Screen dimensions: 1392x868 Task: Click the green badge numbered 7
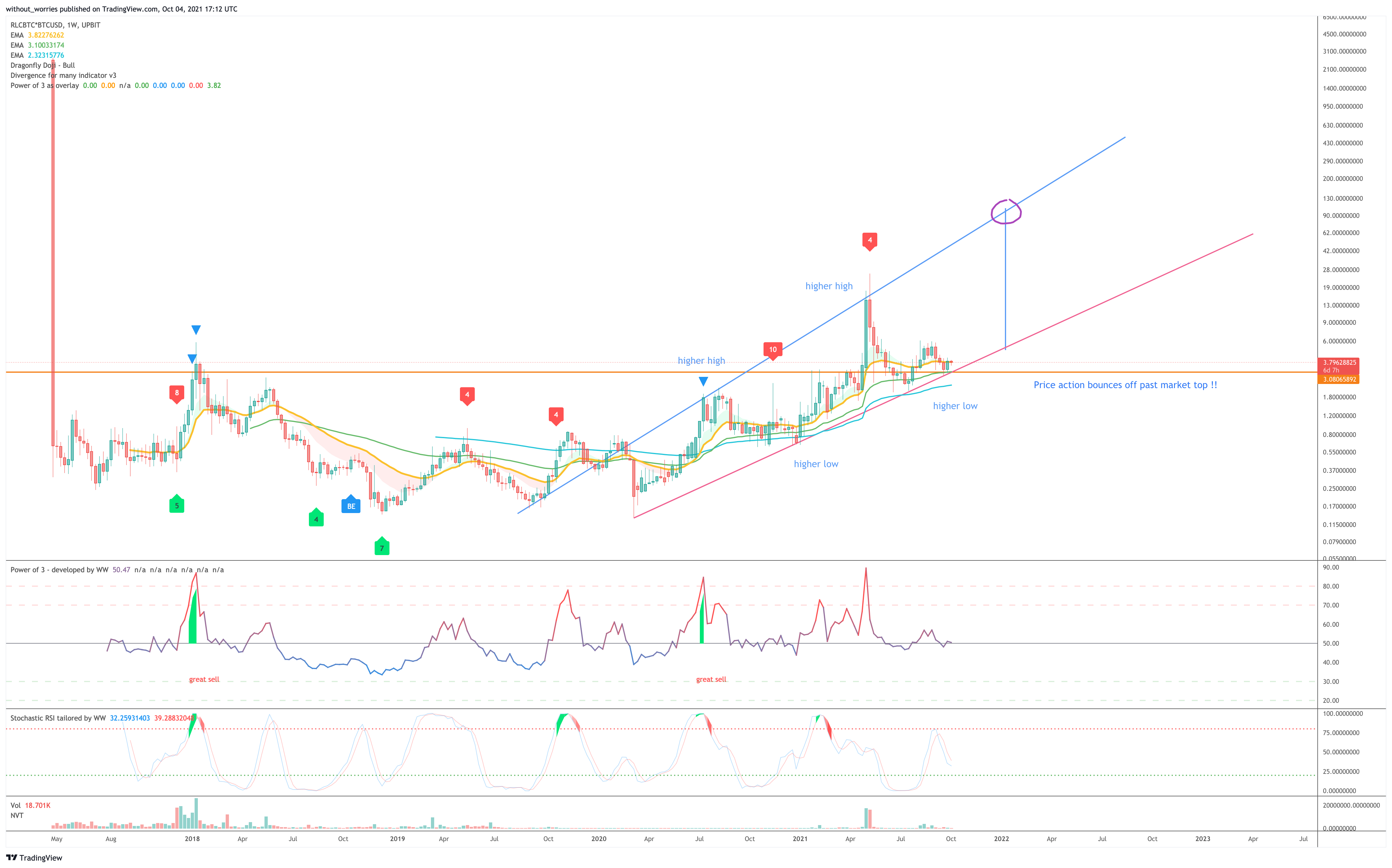coord(382,546)
